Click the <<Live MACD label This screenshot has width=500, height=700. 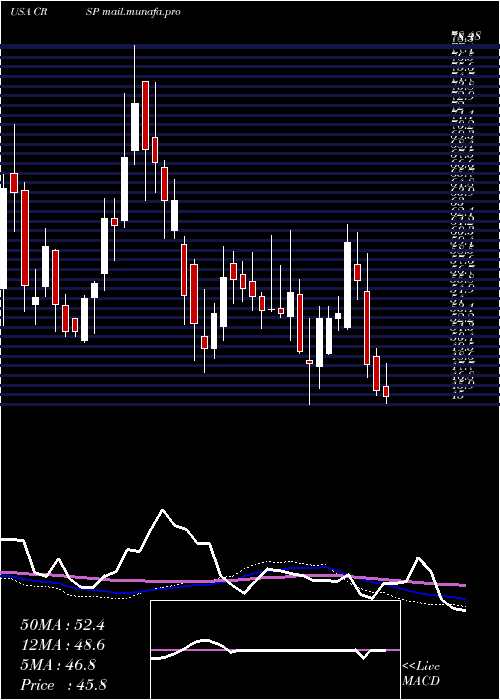[421, 674]
